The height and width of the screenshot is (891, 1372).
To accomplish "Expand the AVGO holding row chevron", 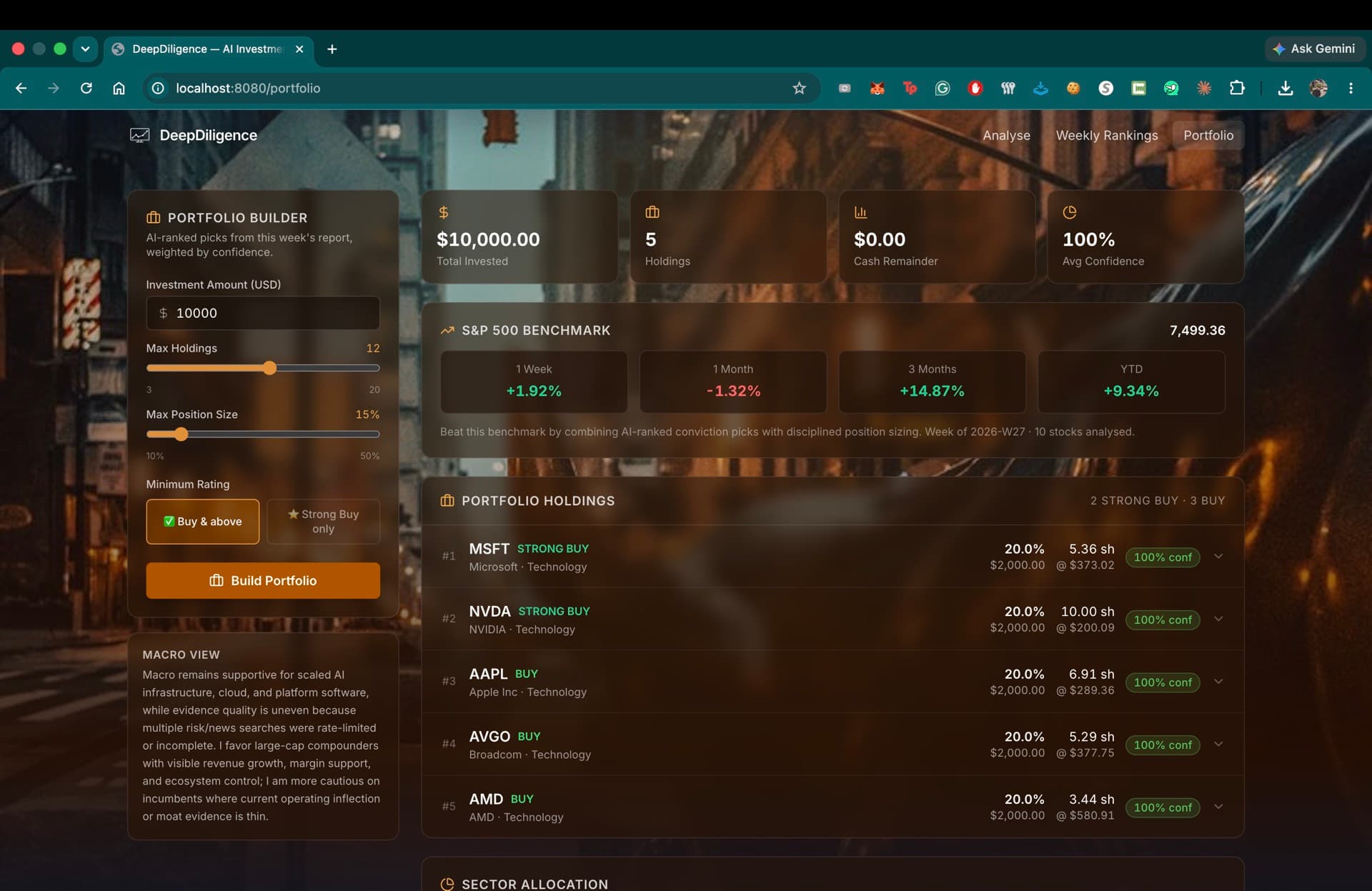I will pos(1218,744).
